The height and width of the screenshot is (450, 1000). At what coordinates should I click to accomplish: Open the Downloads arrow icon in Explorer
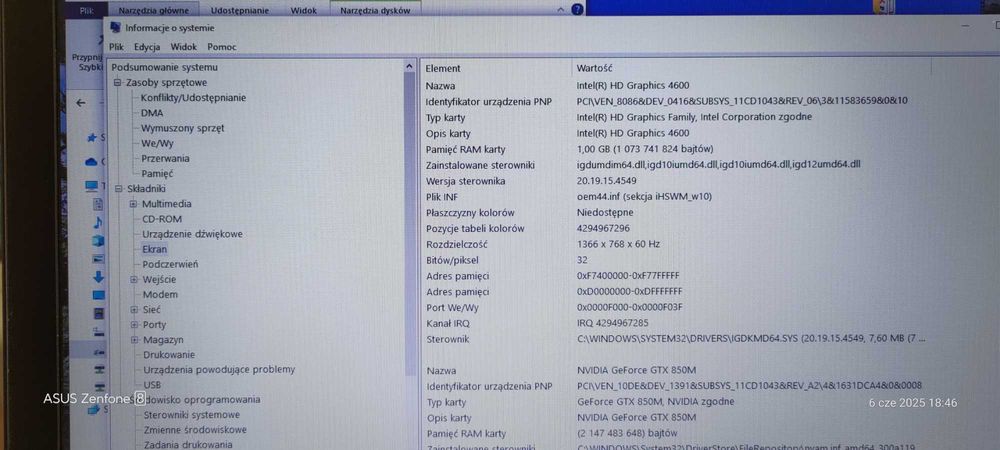pos(98,277)
